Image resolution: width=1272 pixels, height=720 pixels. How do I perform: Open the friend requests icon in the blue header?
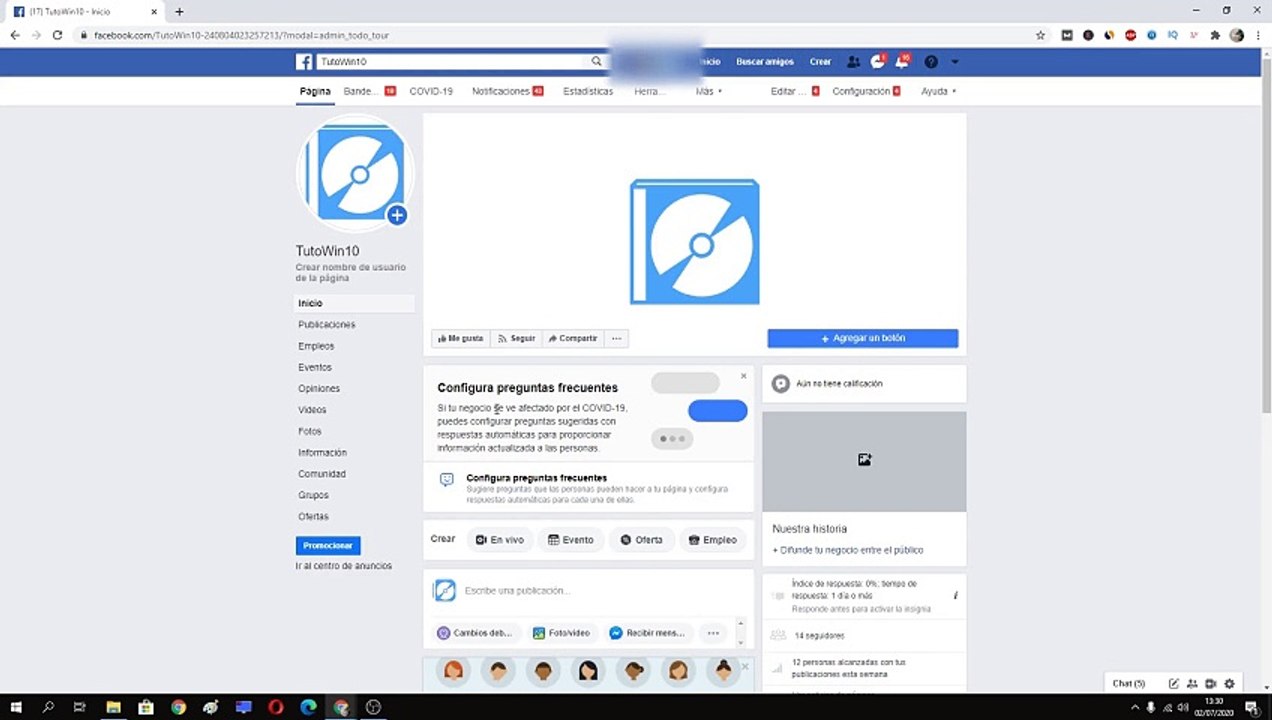point(853,62)
